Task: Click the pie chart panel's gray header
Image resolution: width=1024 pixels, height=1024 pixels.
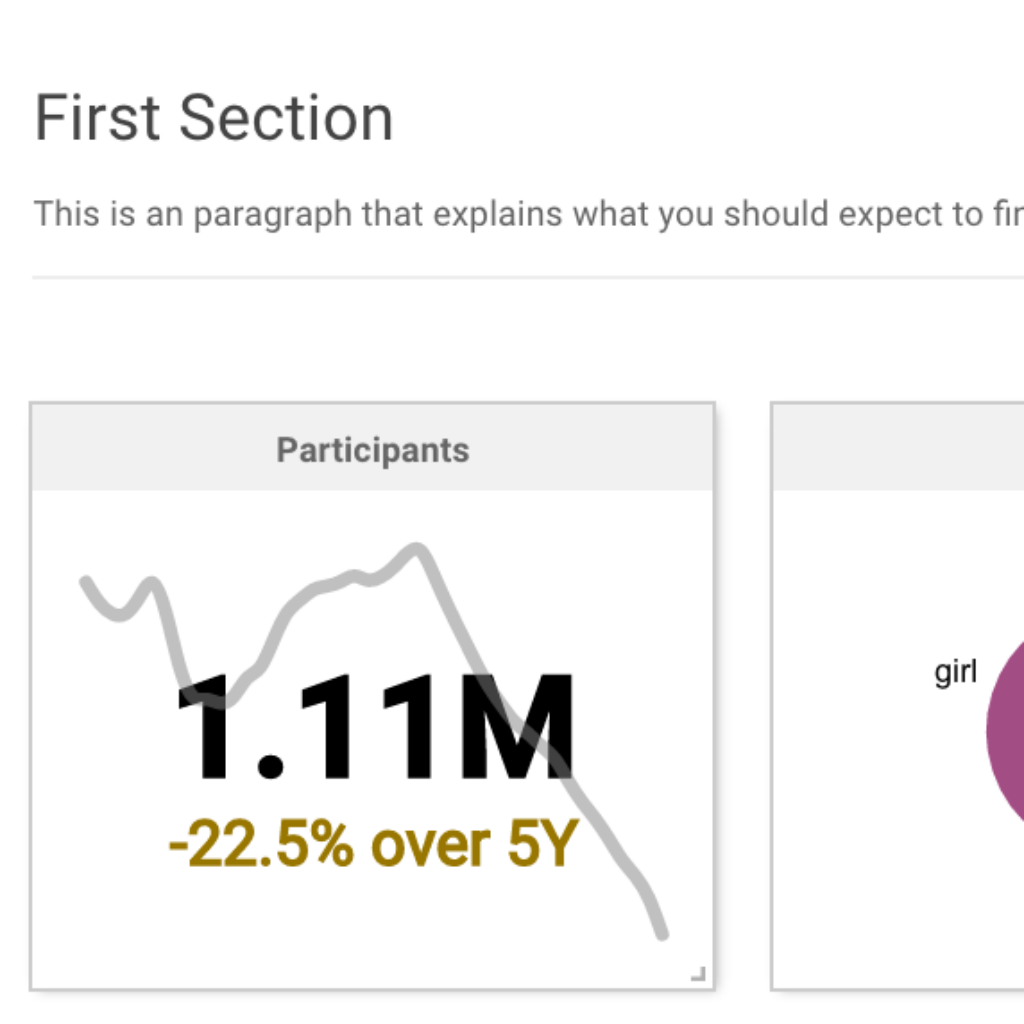Action: 900,448
